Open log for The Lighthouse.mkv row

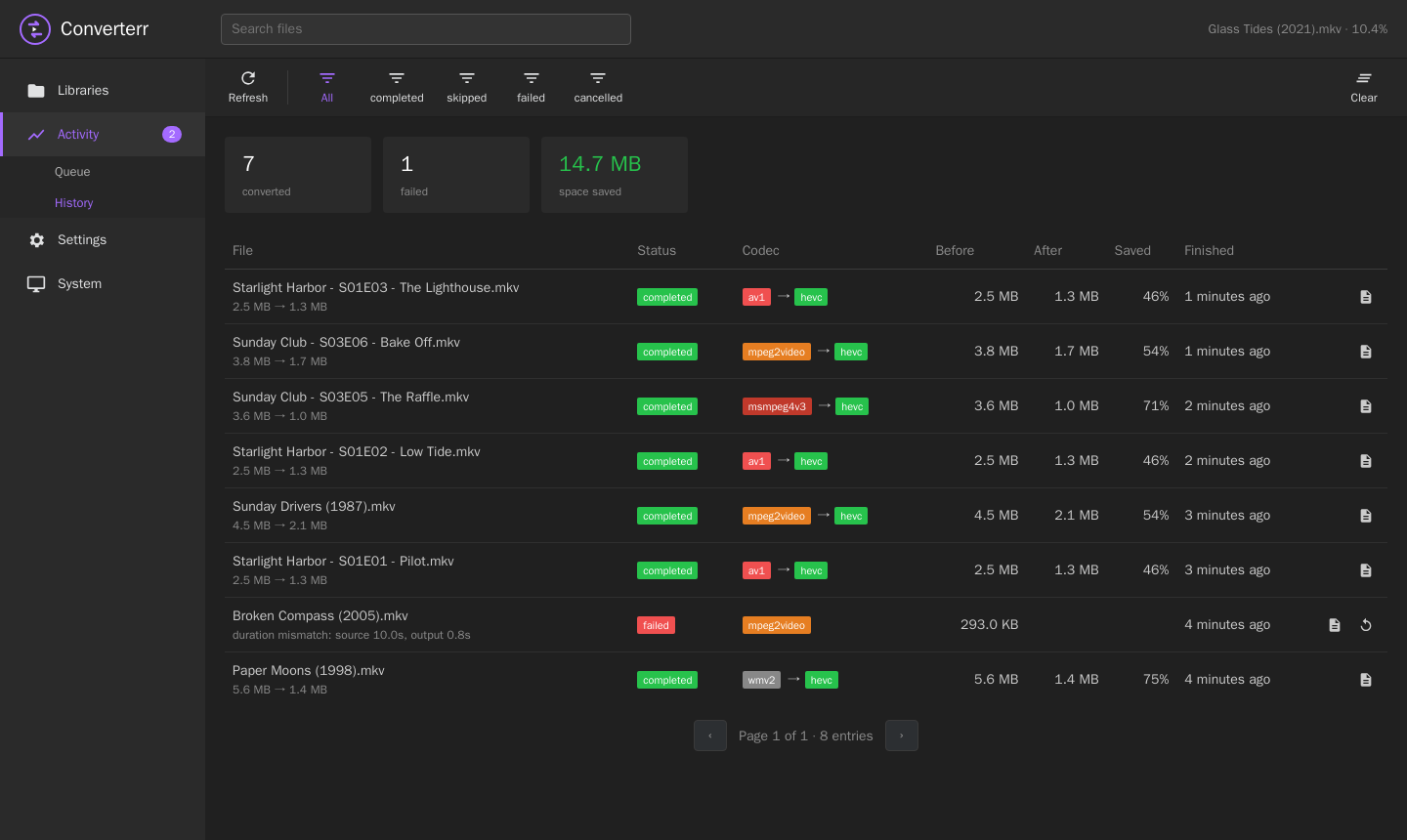tap(1366, 297)
